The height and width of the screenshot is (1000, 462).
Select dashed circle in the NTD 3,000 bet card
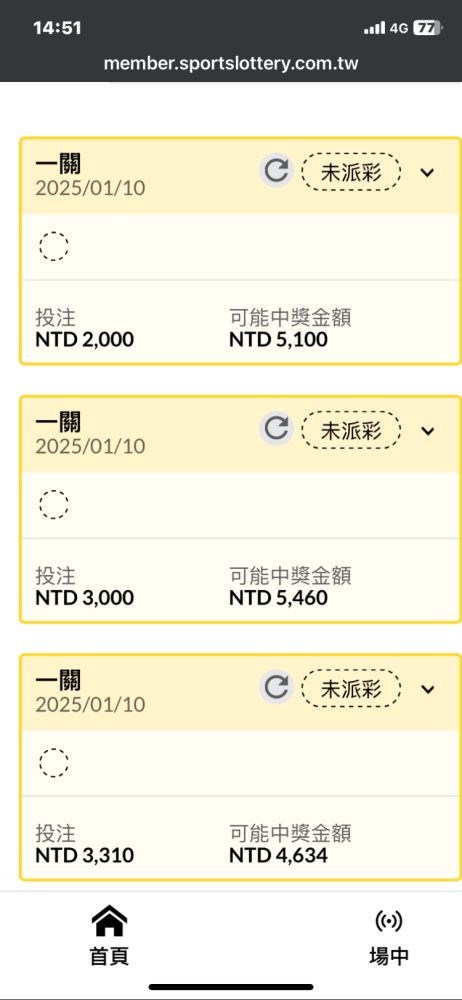click(54, 504)
